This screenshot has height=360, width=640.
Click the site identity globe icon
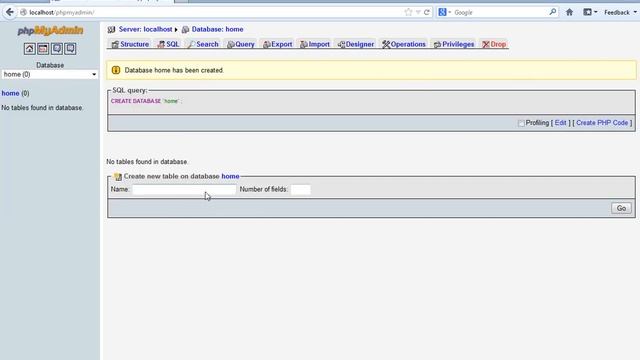click(x=23, y=13)
